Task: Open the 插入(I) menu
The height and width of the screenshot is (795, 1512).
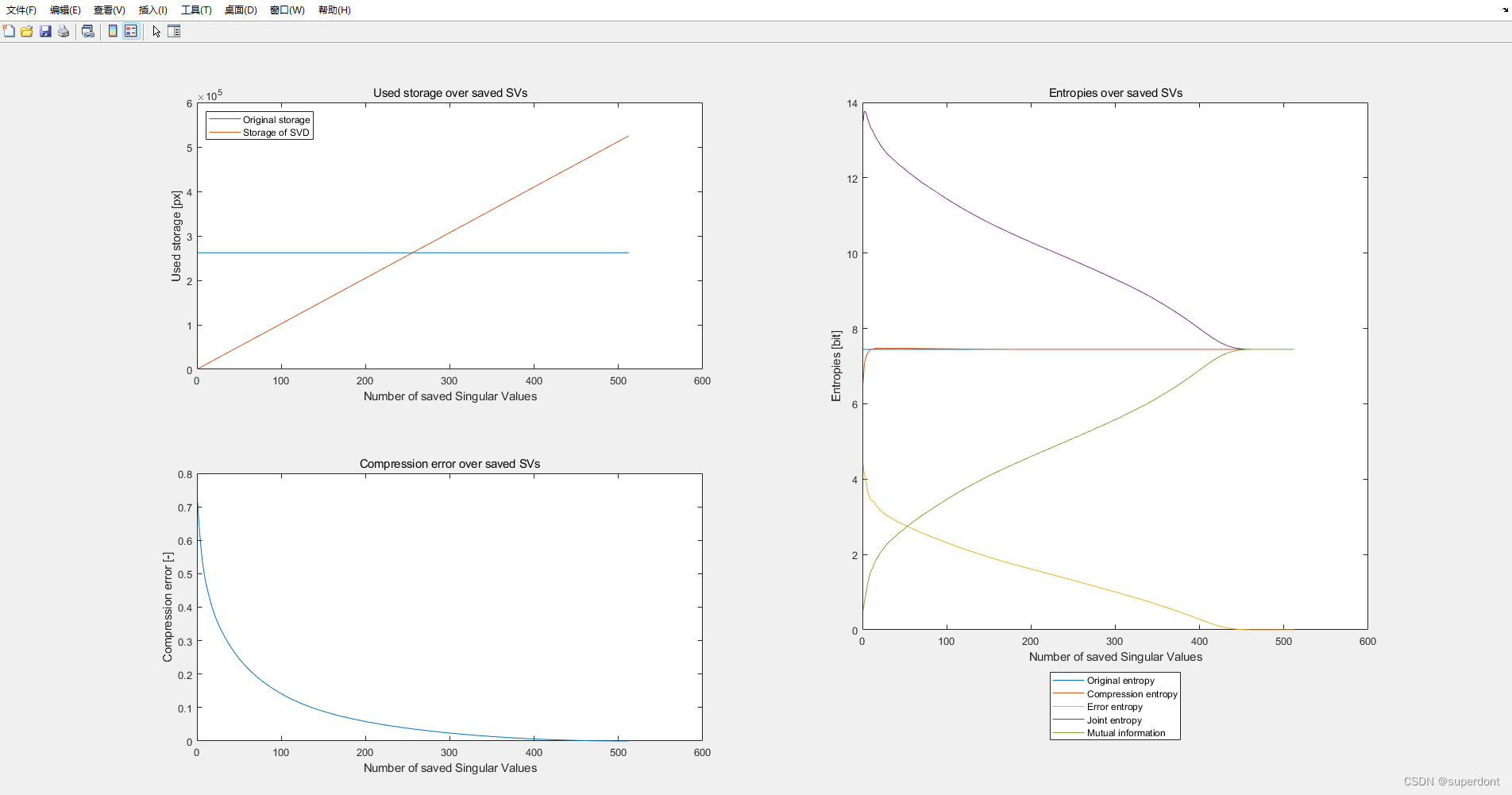Action: pyautogui.click(x=153, y=10)
